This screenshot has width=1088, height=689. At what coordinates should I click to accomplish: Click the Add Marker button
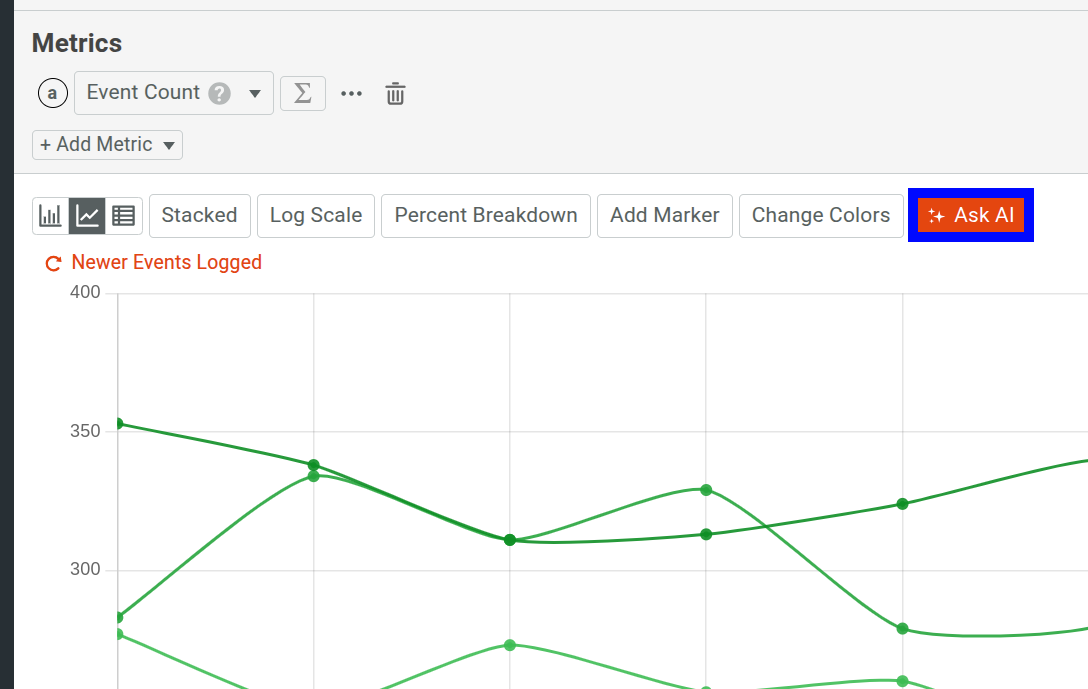coord(665,215)
